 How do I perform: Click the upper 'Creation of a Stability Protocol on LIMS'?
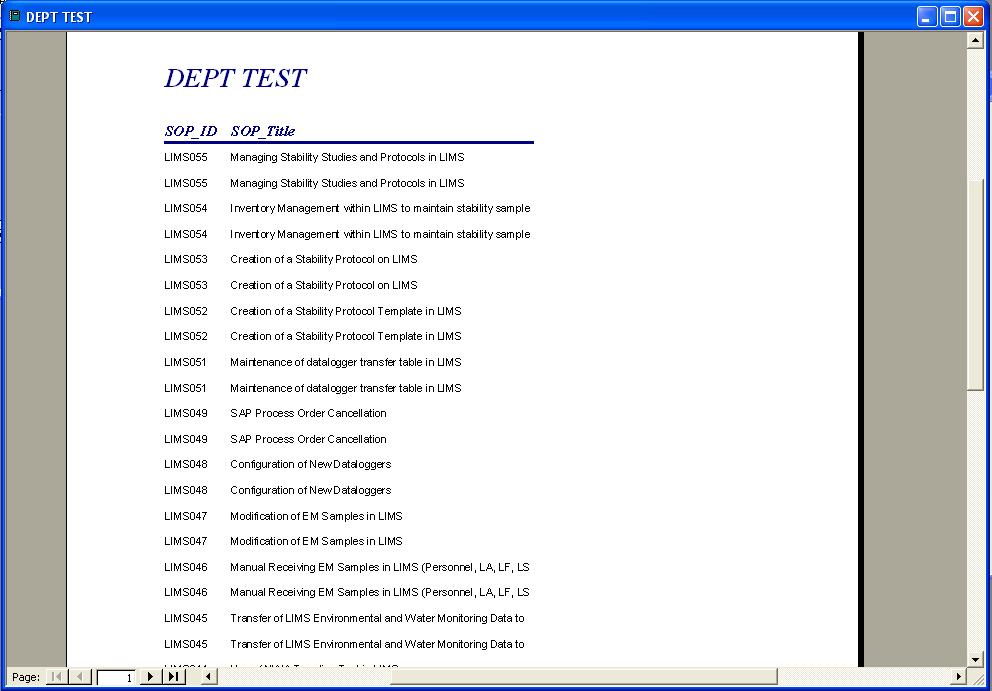coord(324,259)
